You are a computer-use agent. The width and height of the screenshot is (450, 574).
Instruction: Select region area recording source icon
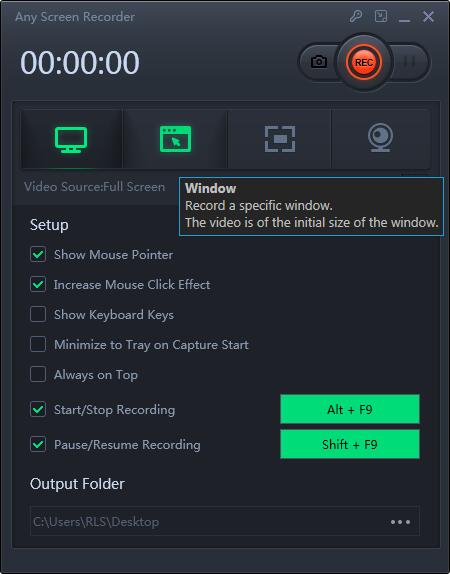pos(280,139)
